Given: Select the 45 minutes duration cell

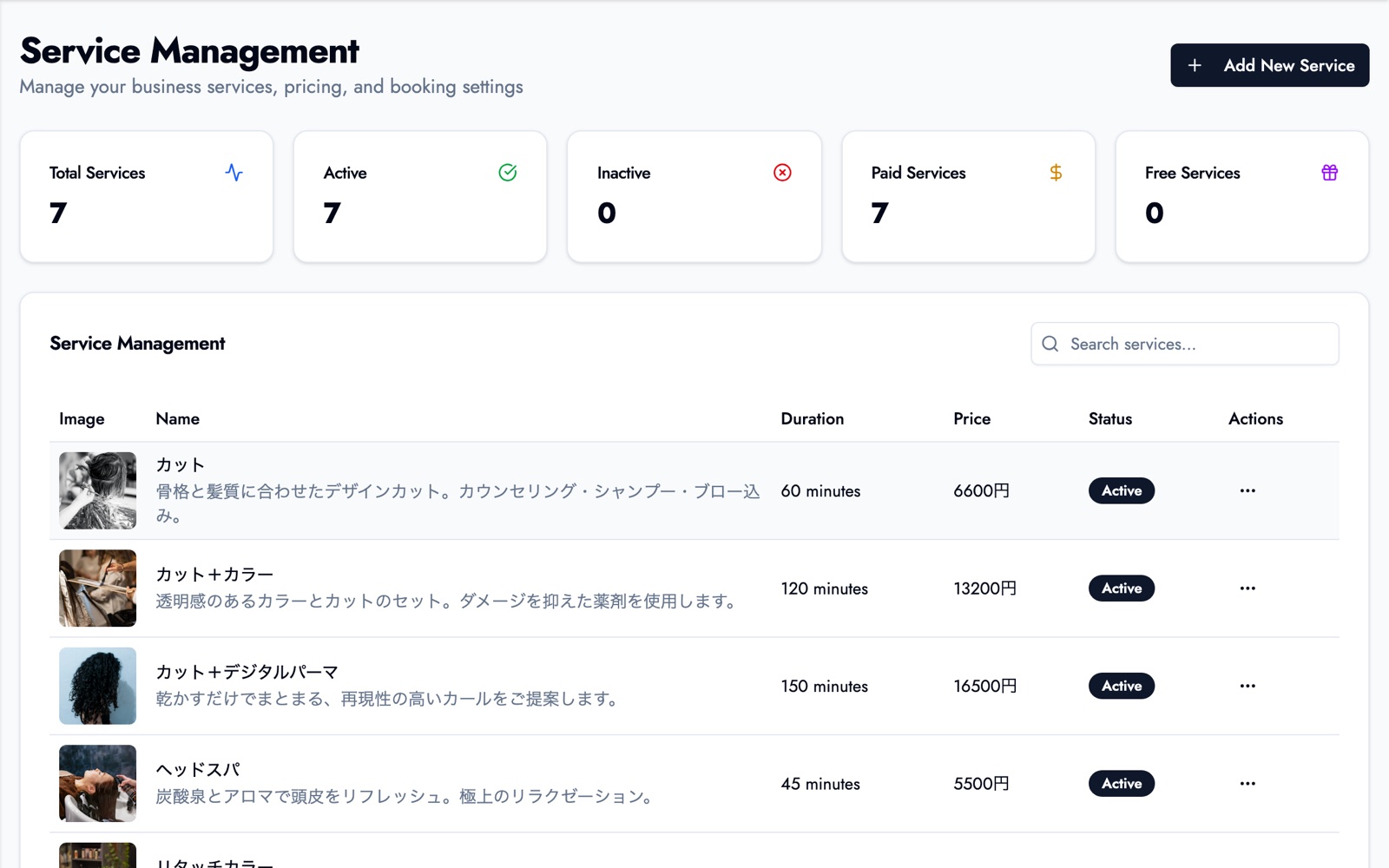Looking at the screenshot, I should [x=820, y=784].
